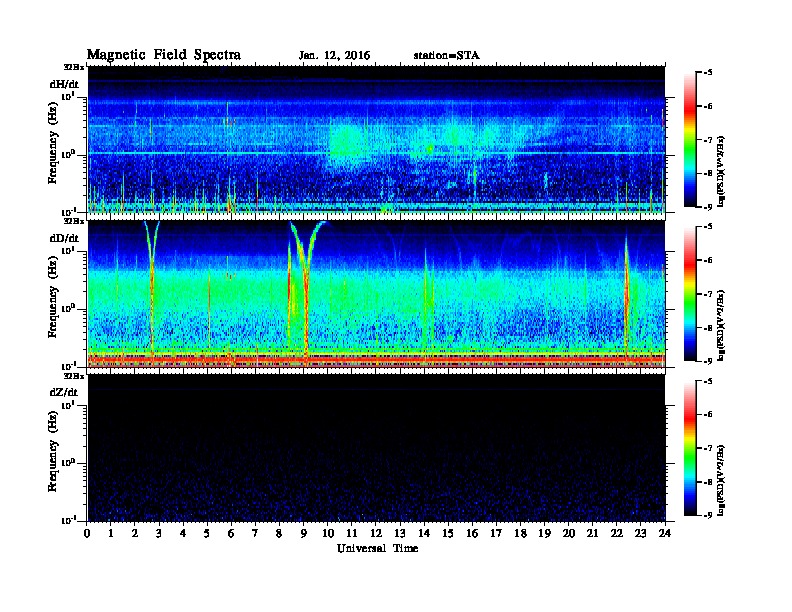This screenshot has height=612, width=792.
Task: Click the log(PSD) label beside dZ/dt color bar
Action: click(721, 480)
